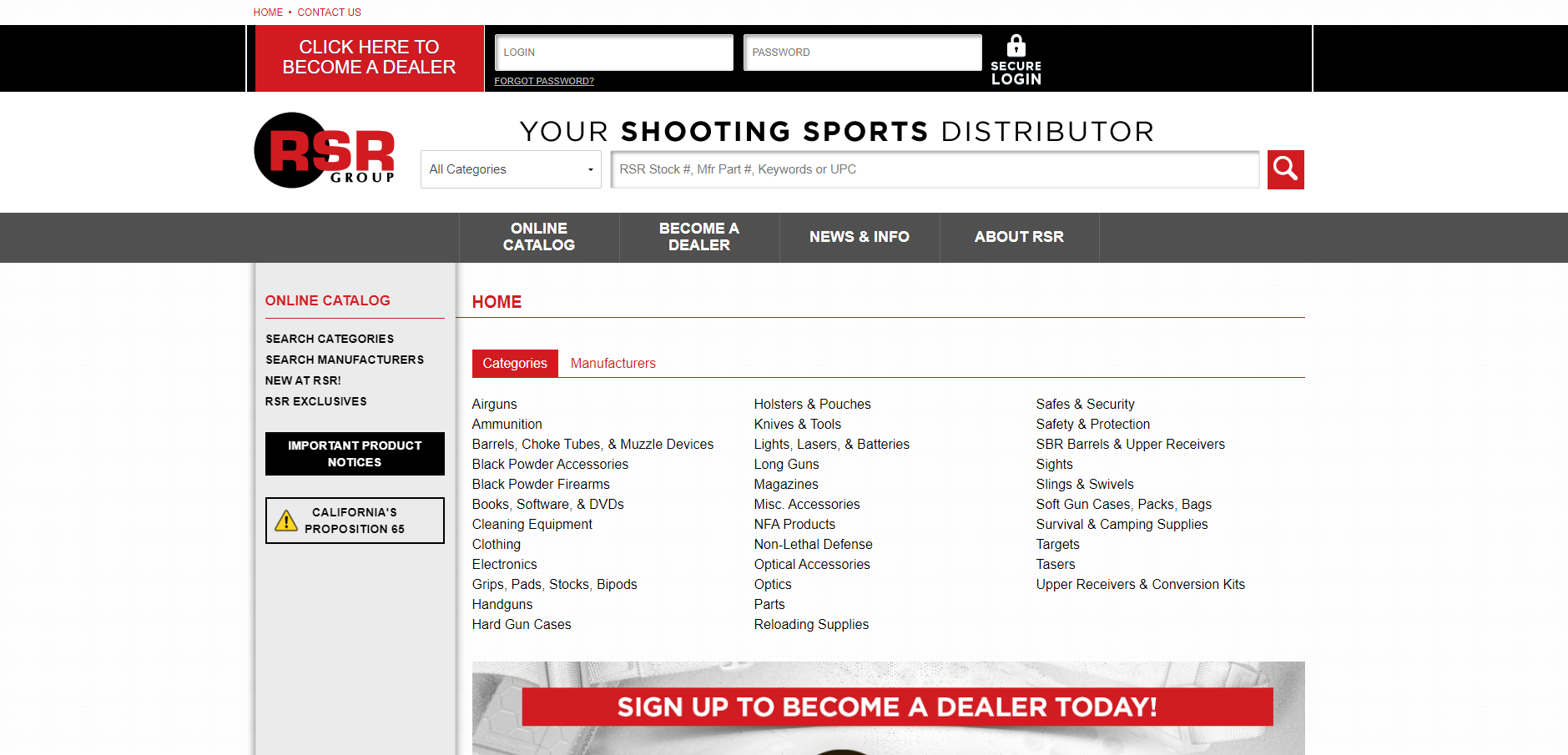
Task: Open Barrels, Choke Tubes, & Muzzle Devices
Action: (x=593, y=444)
